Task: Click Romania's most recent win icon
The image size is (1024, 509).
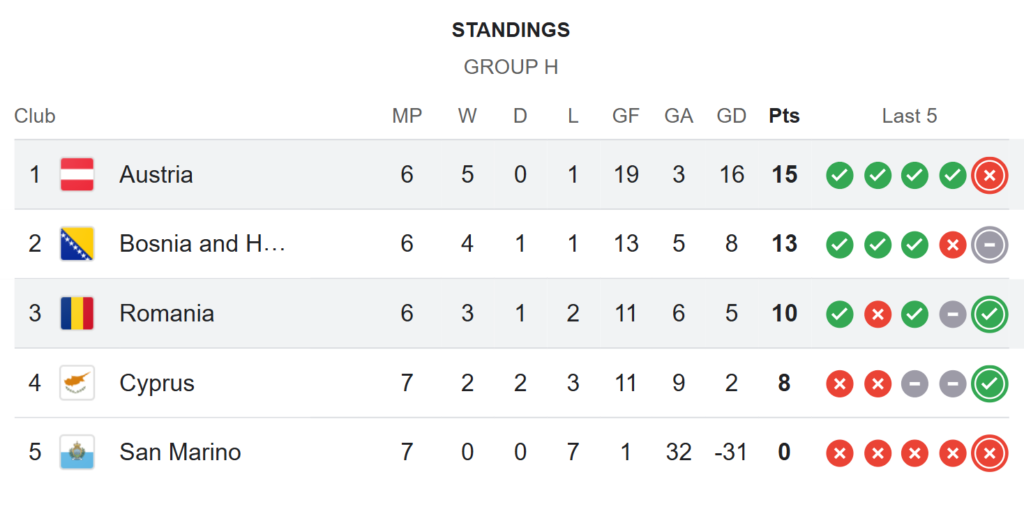Action: point(989,313)
